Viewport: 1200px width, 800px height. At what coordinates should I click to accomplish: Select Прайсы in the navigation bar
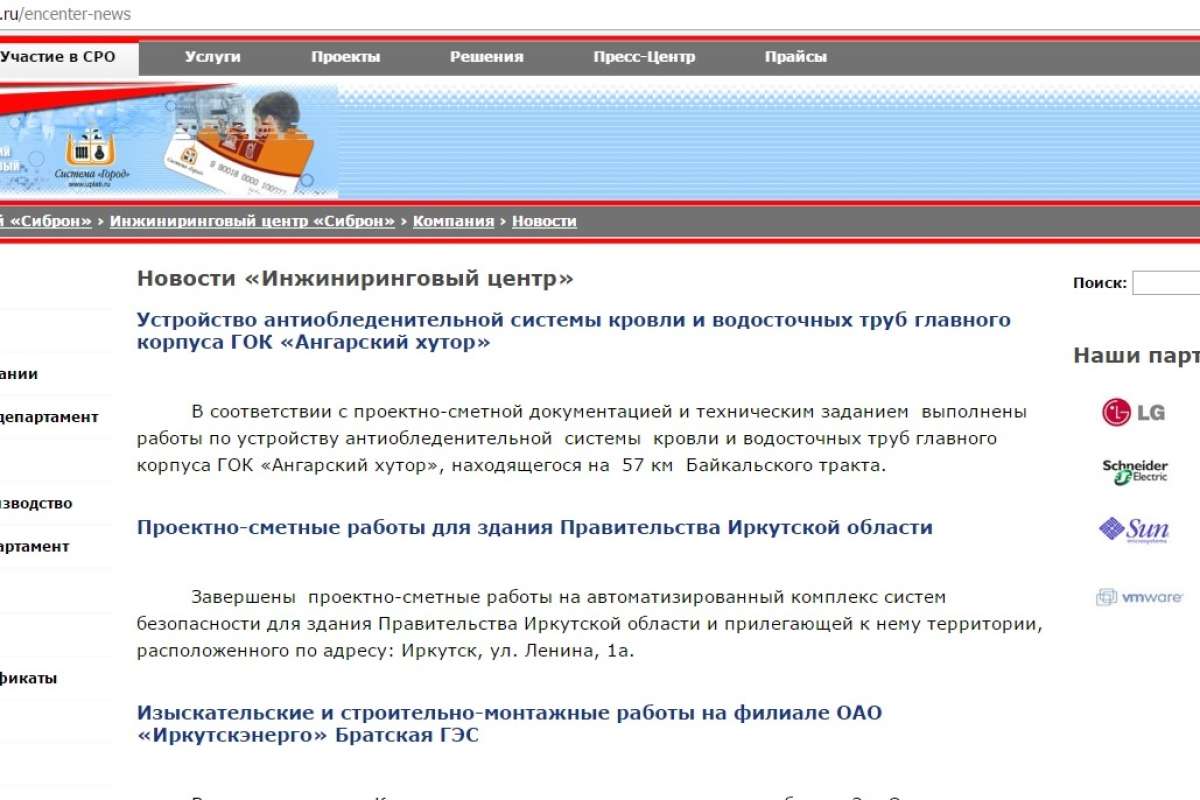tap(795, 57)
